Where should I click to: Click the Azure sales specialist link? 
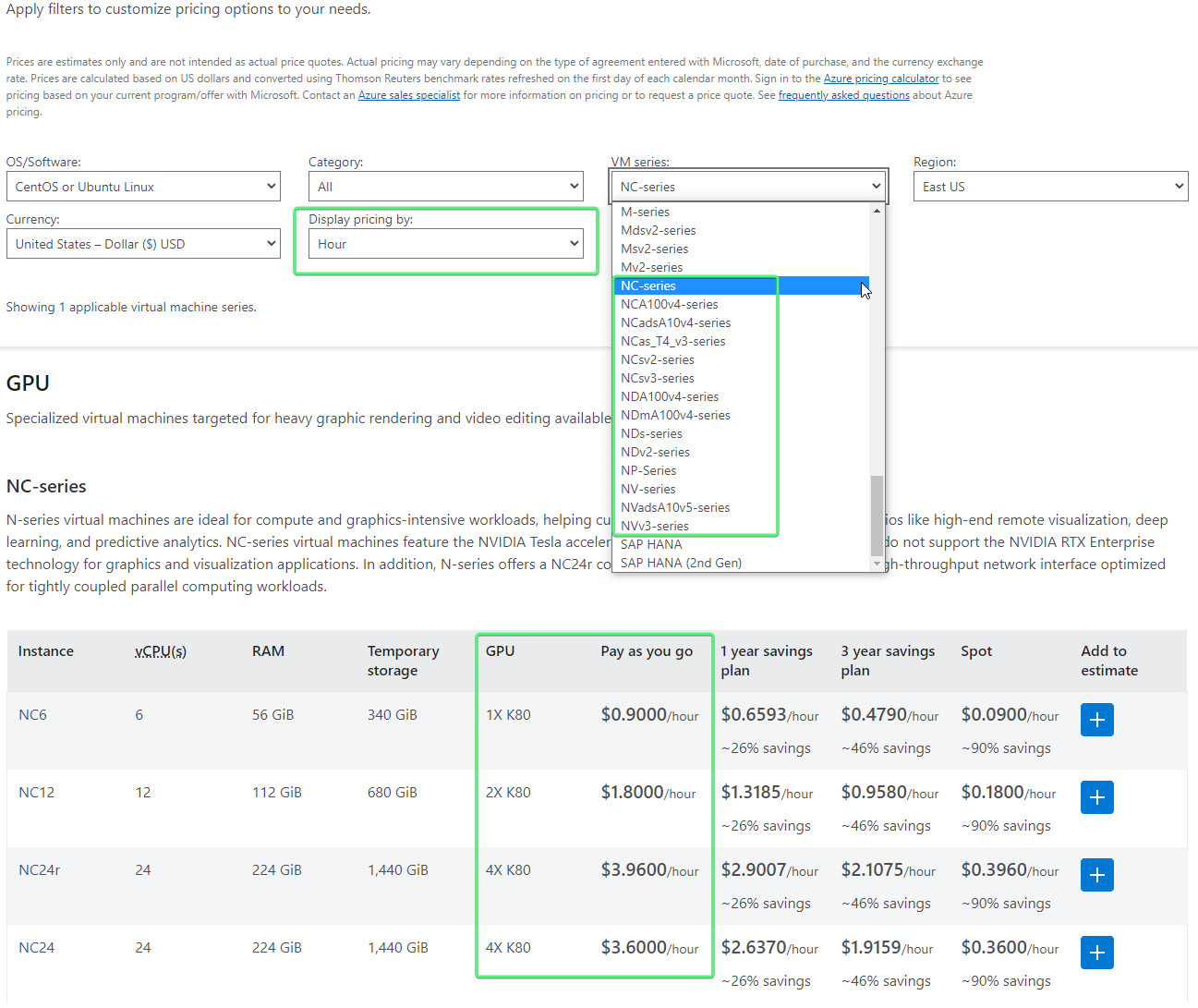click(408, 95)
